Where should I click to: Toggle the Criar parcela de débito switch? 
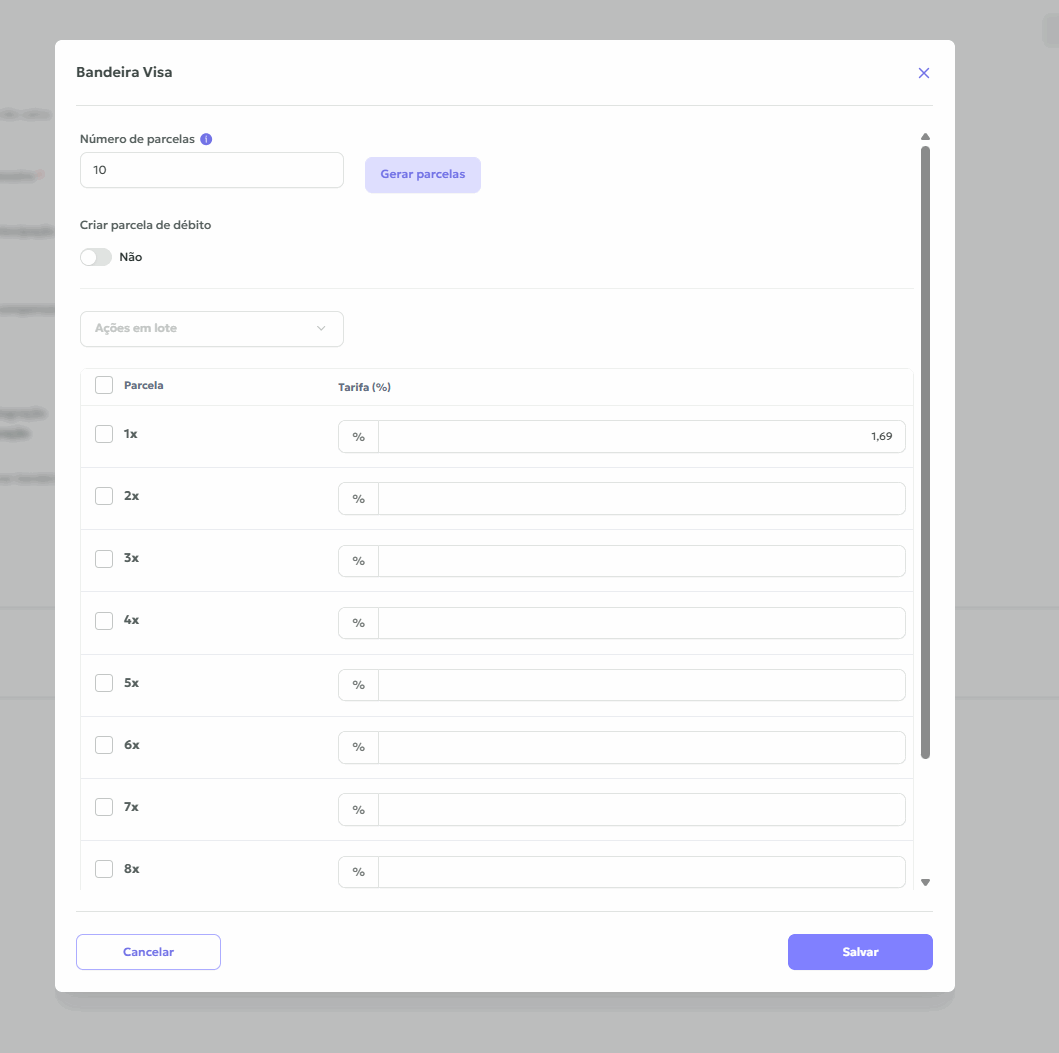pyautogui.click(x=96, y=257)
